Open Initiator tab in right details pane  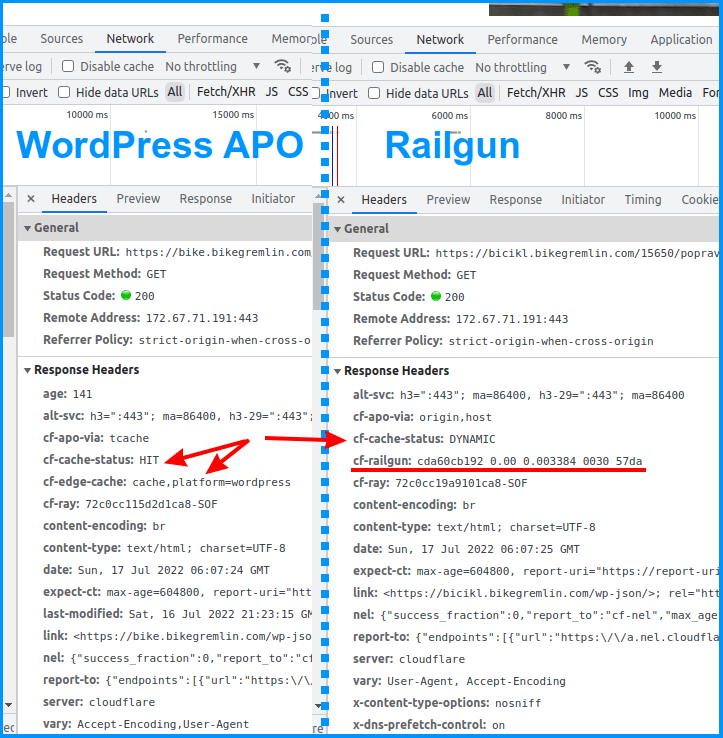tap(583, 200)
